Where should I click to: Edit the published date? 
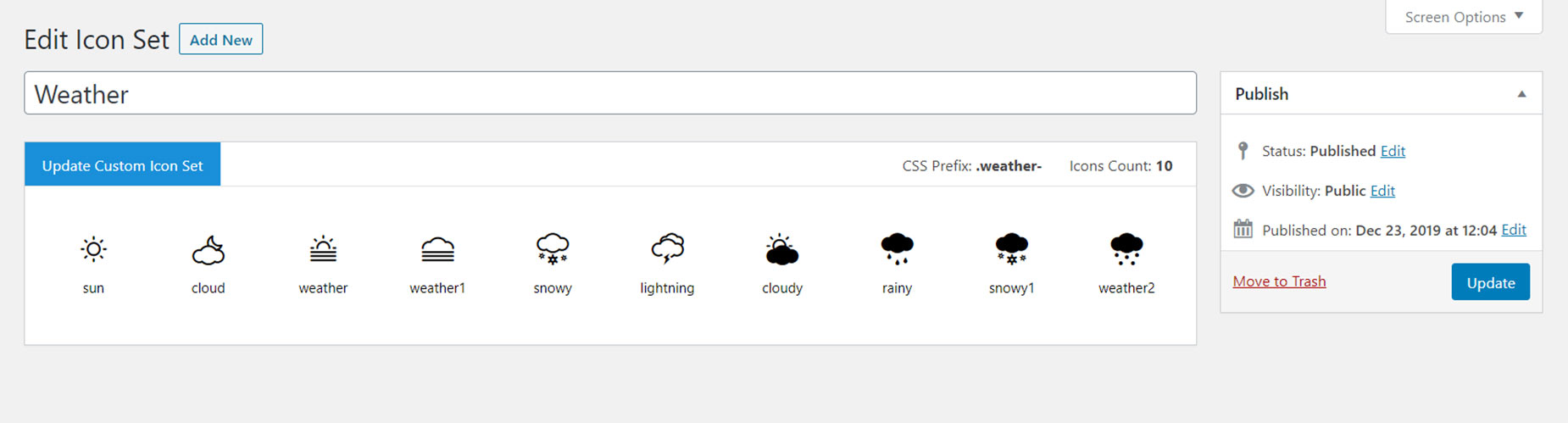(x=1514, y=230)
